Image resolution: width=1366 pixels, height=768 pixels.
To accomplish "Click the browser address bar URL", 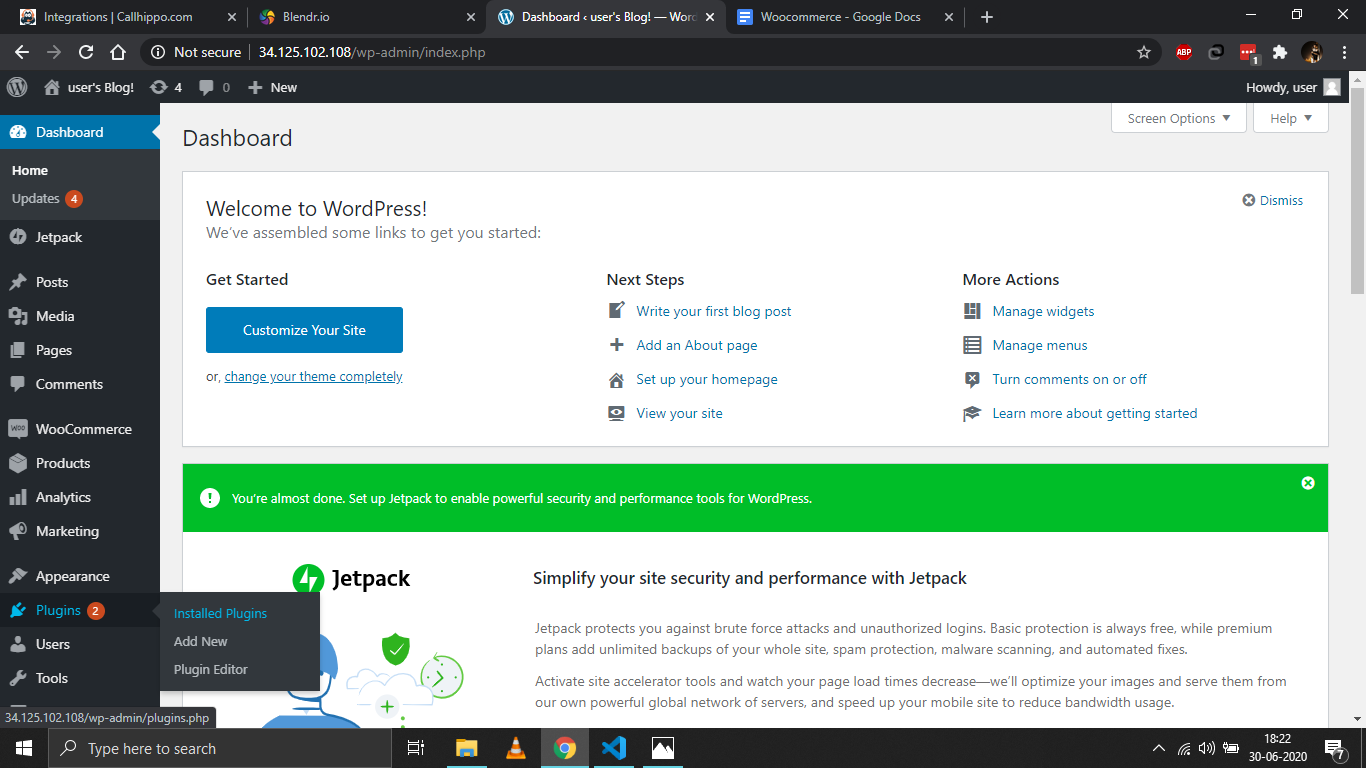I will [x=372, y=52].
